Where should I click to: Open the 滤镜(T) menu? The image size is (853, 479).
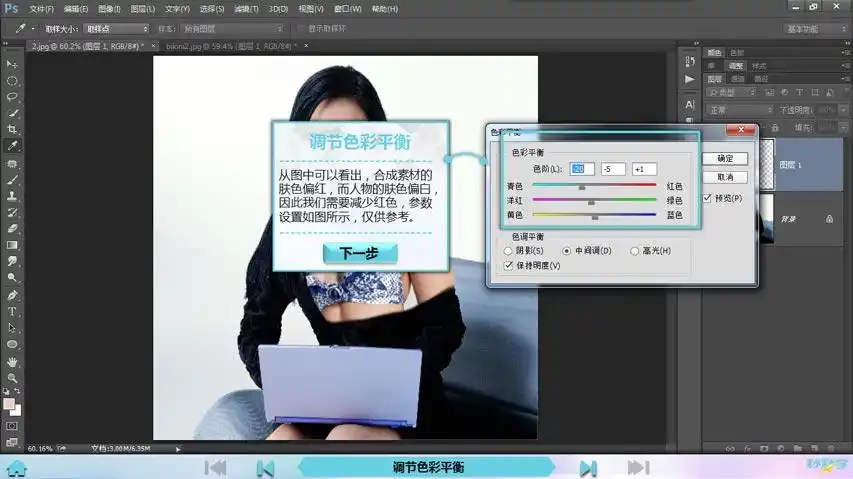(x=246, y=9)
